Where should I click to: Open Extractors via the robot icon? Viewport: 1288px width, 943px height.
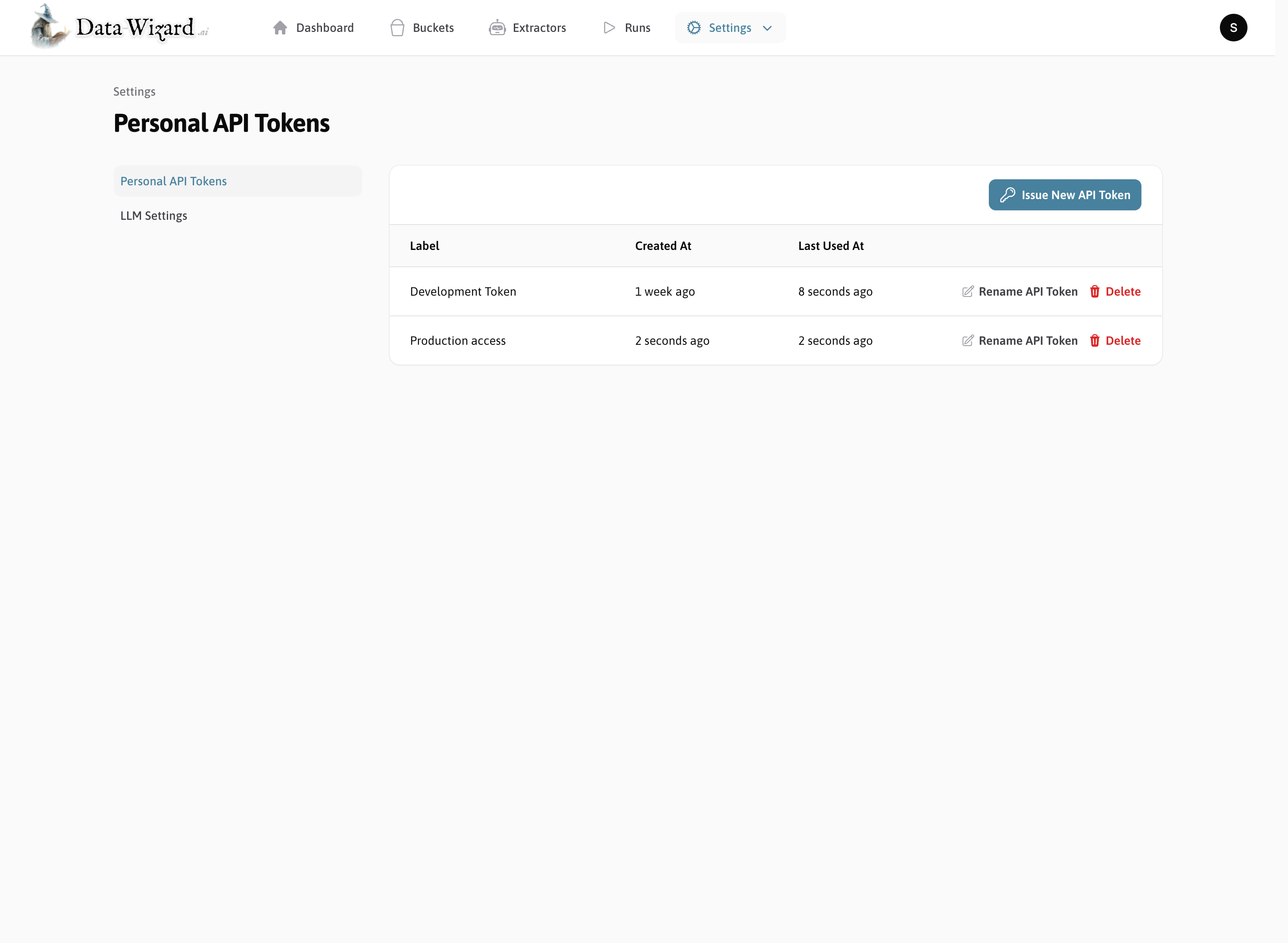[x=498, y=28]
